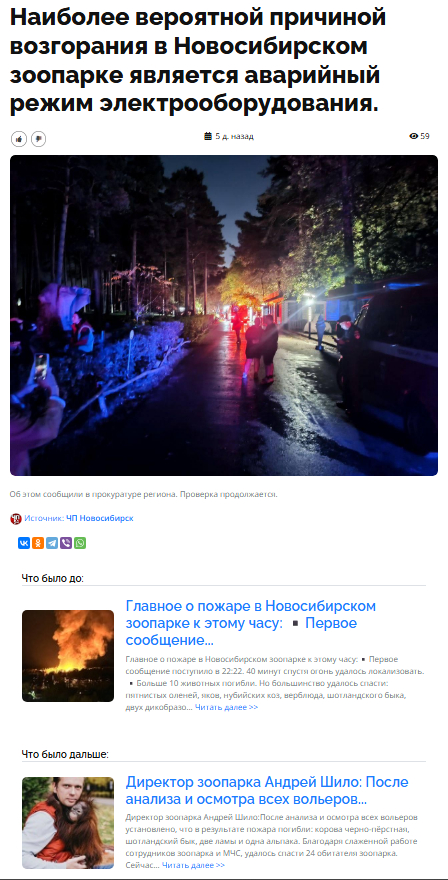
Task: Click the ЧП Новосибирск source avatar icon
Action: [16, 519]
